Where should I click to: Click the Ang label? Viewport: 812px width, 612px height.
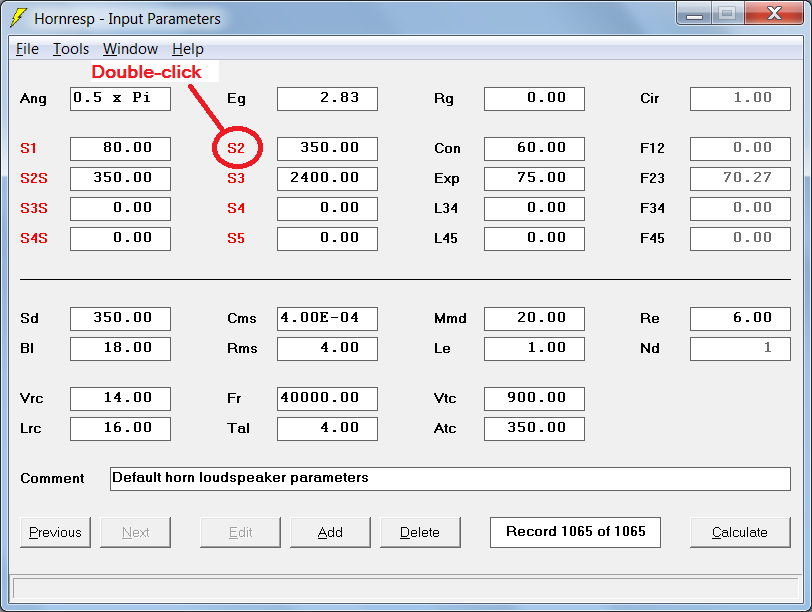click(x=33, y=99)
